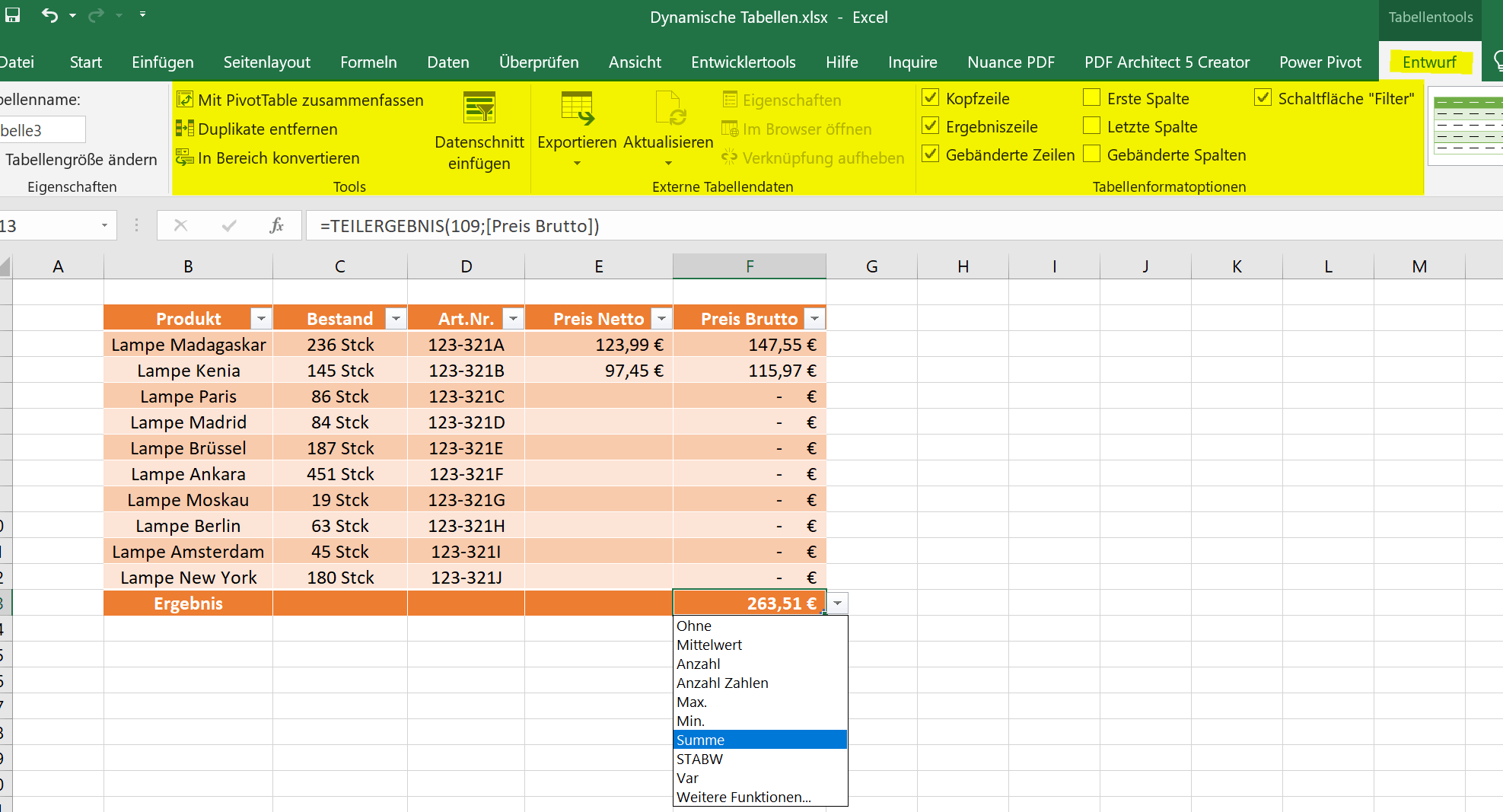Open the Produkt column filter dropdown
Screen dimensions: 1503x812
(261, 319)
